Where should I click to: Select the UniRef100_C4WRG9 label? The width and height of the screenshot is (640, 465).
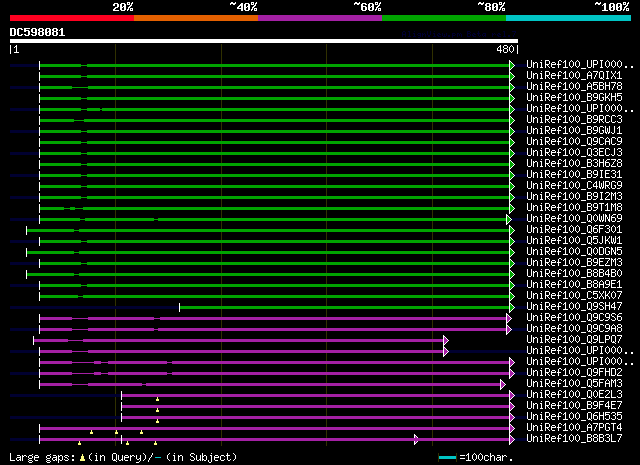(x=574, y=186)
